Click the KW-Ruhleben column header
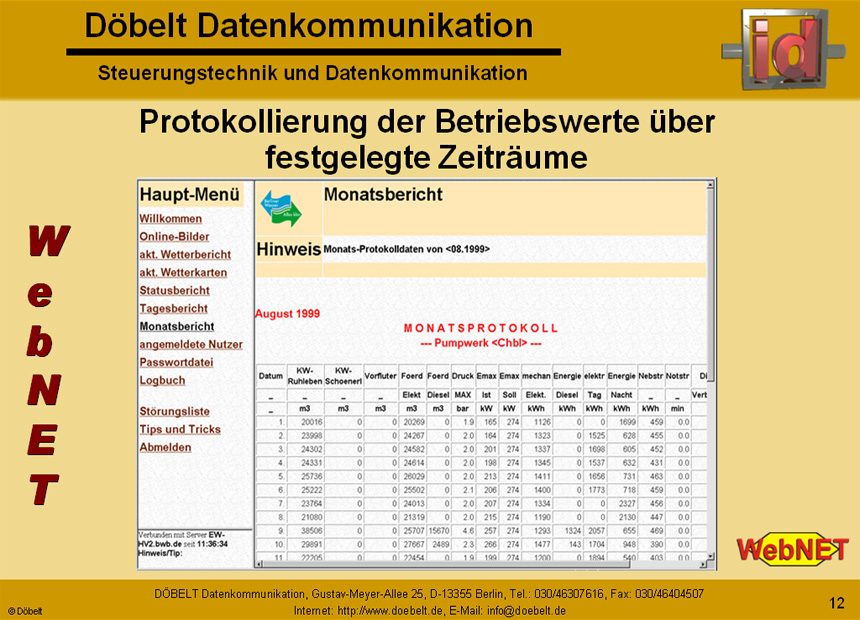This screenshot has height=620, width=860. pos(305,376)
